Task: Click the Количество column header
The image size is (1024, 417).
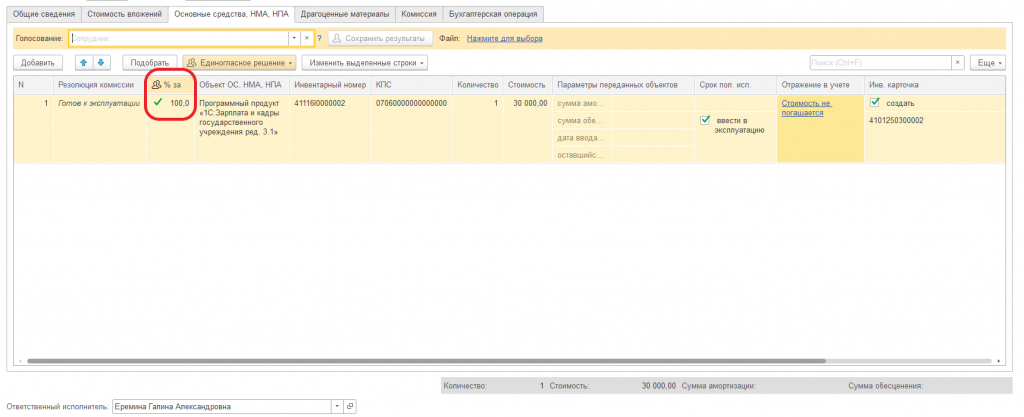Action: pyautogui.click(x=478, y=85)
